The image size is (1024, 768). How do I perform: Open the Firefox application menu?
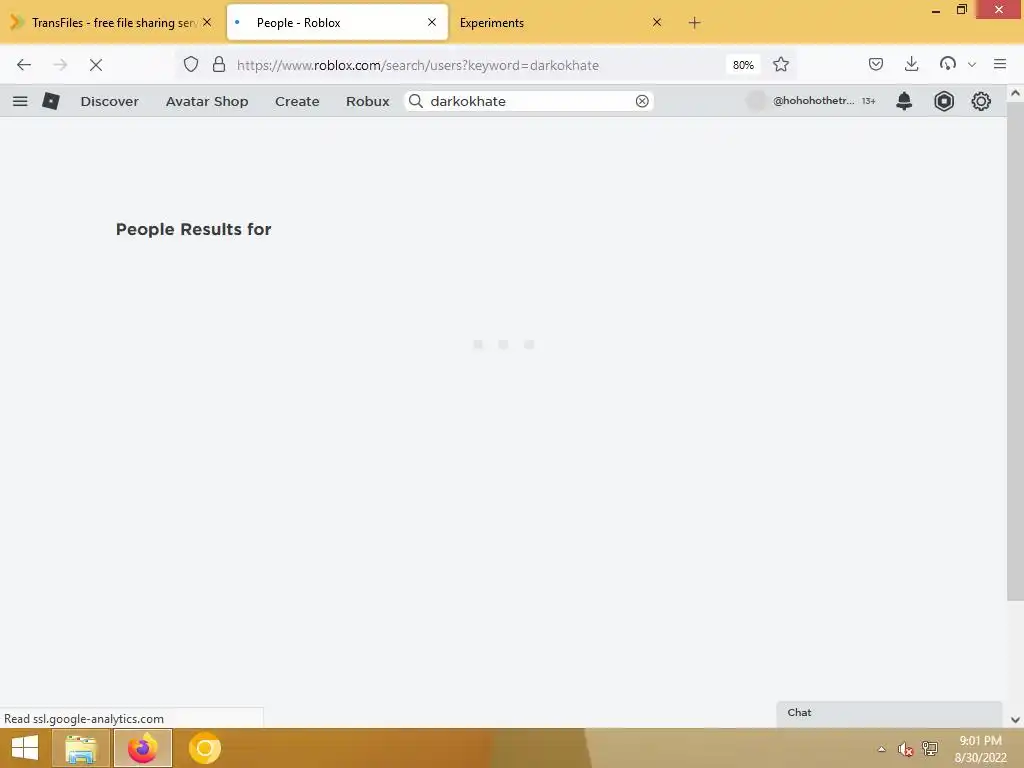pos(1000,64)
